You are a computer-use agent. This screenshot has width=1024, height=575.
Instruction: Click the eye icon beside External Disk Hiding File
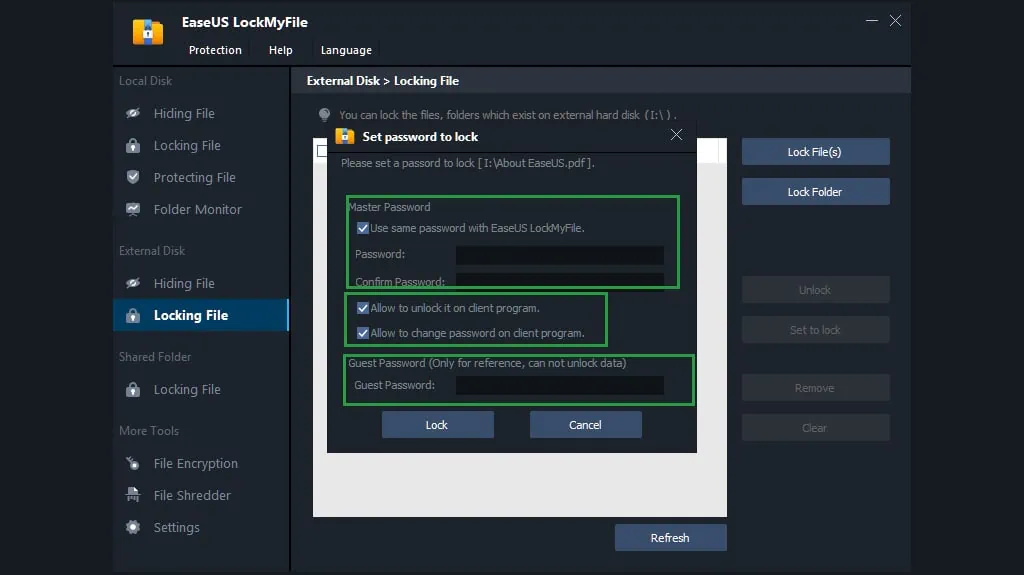(133, 283)
